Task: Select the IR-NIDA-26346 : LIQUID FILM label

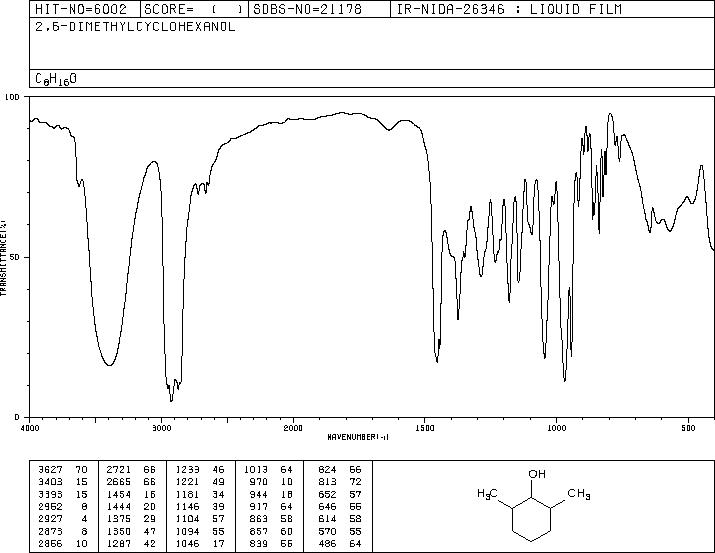Action: (x=509, y=9)
